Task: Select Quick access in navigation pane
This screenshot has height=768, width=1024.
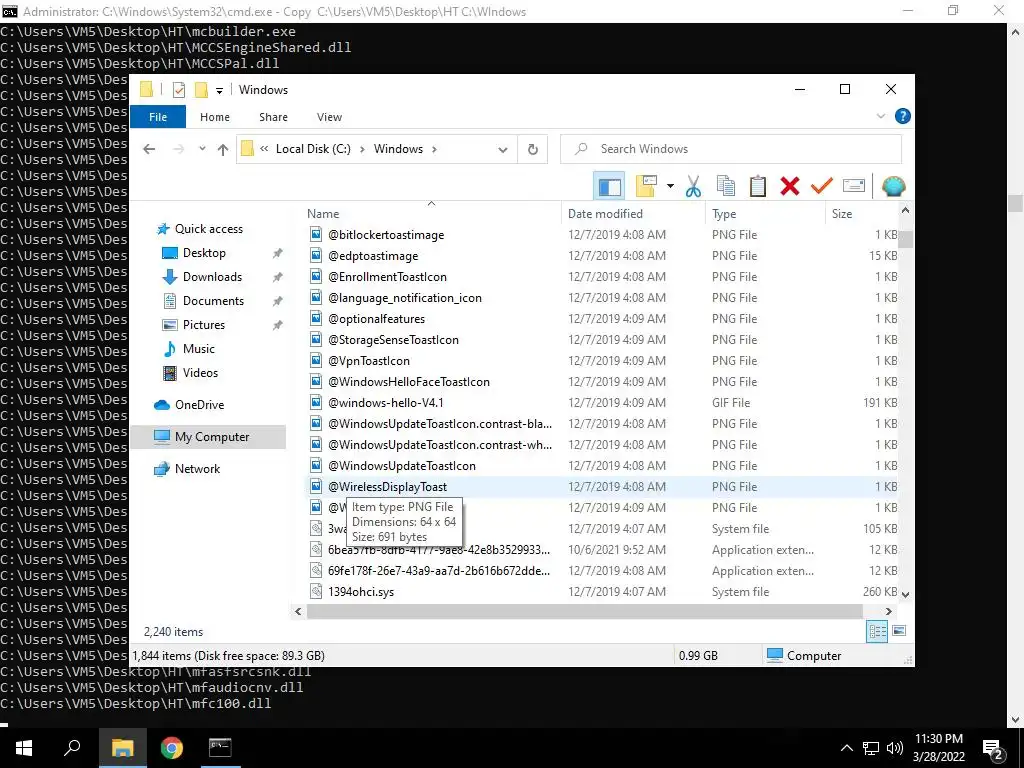Action: coord(208,229)
